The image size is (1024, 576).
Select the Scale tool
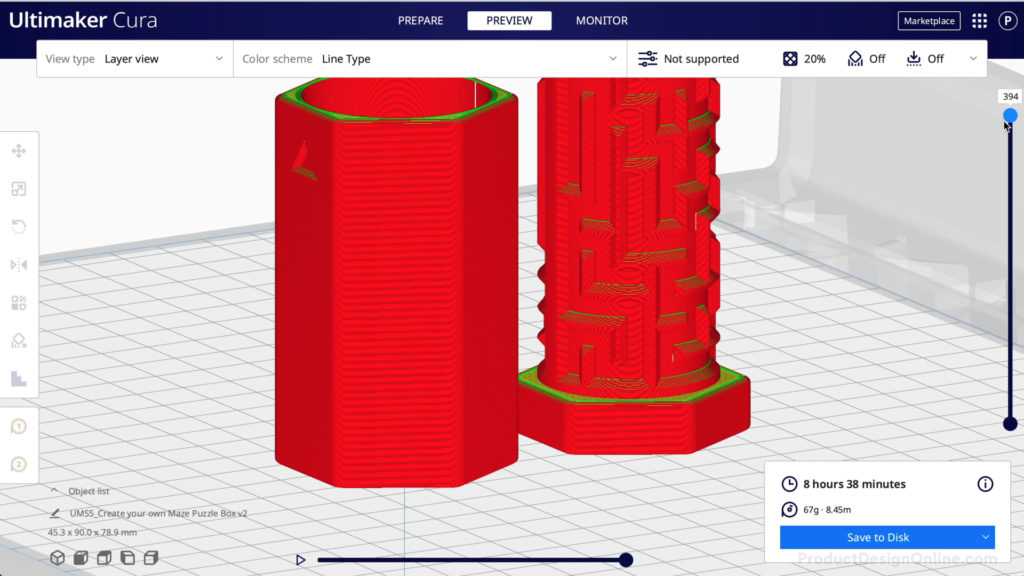(x=19, y=189)
